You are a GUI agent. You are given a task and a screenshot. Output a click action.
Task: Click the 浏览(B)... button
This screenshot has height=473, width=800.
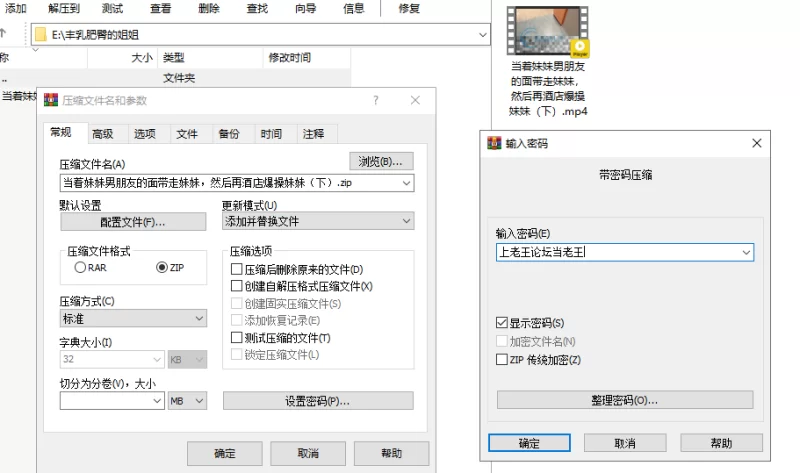(x=381, y=161)
